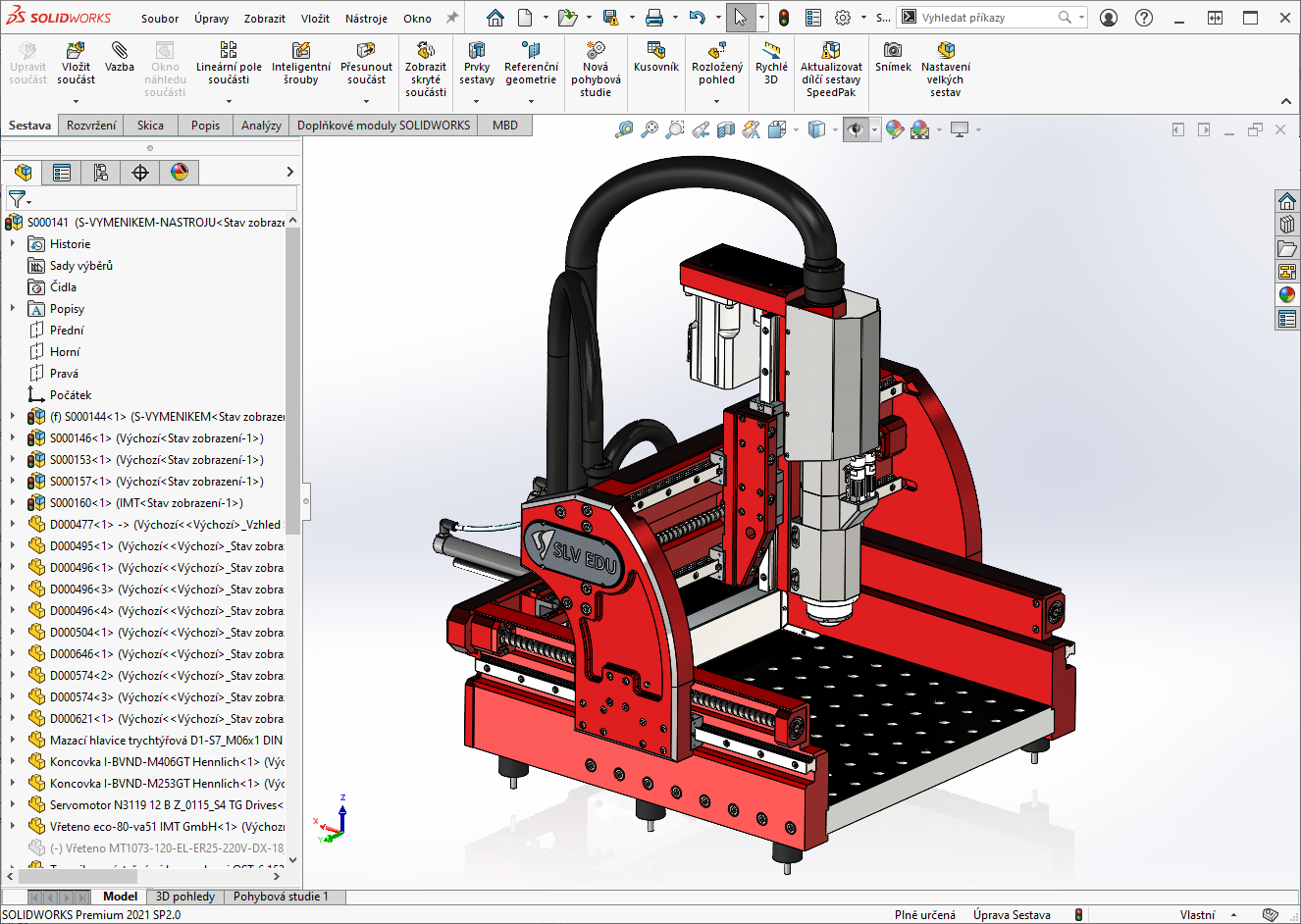The height and width of the screenshot is (924, 1301).
Task: Expand the Historie tree node
Action: pos(13,244)
